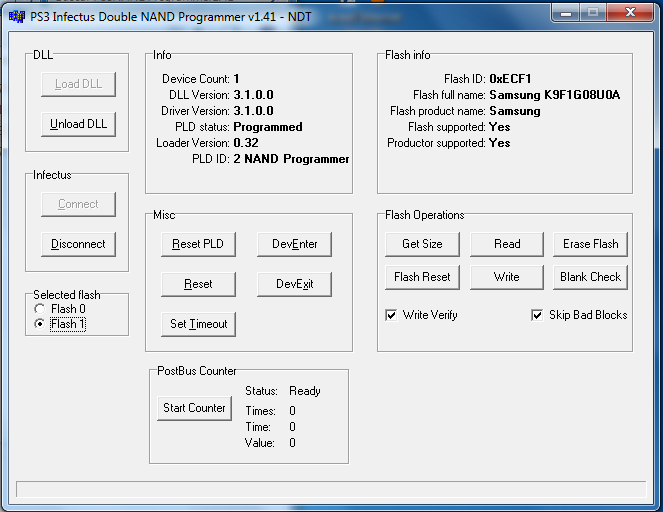
Task: Click the grayed-out Connect button
Action: tap(78, 204)
